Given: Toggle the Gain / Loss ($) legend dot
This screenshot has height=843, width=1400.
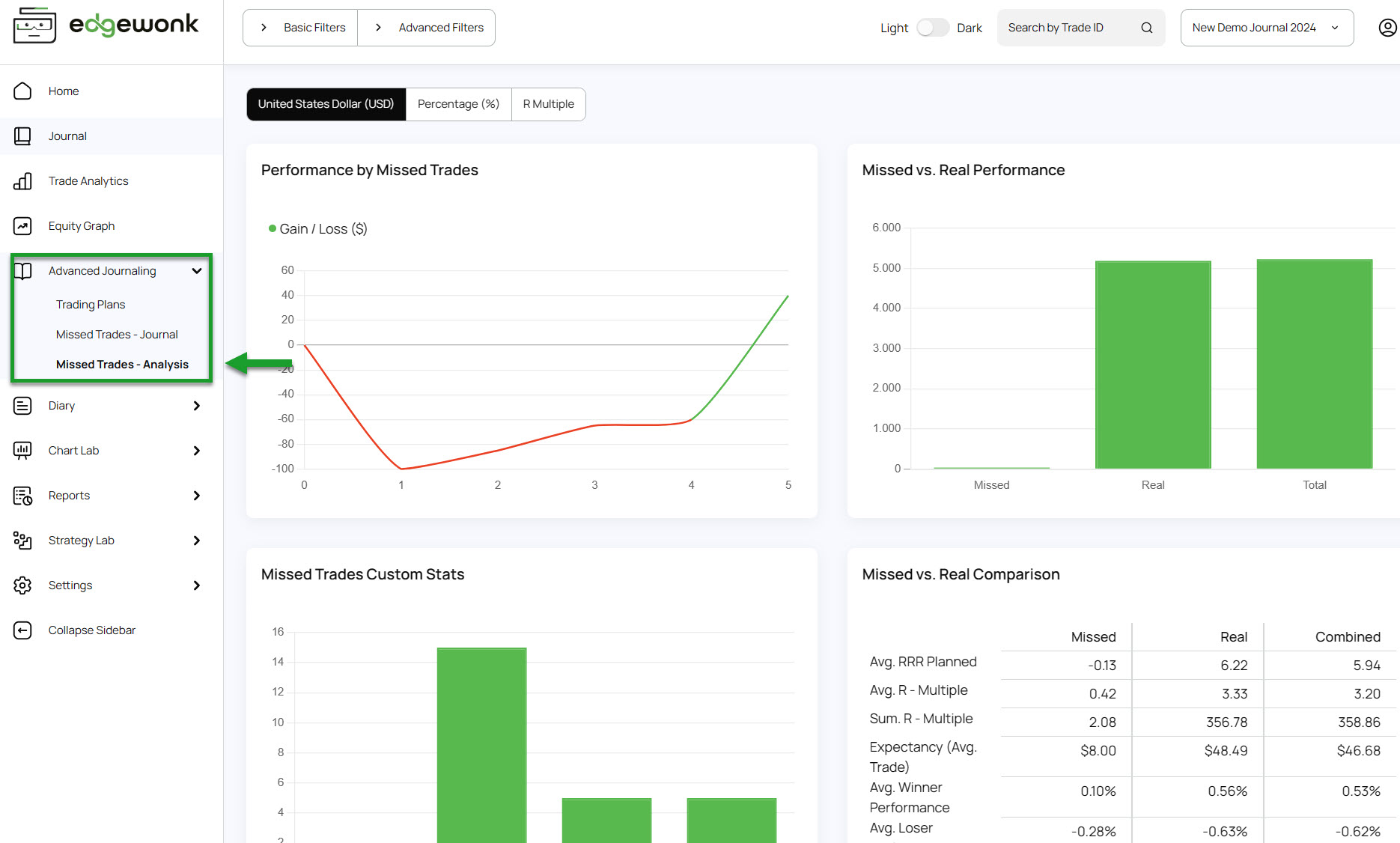Looking at the screenshot, I should pyautogui.click(x=273, y=228).
